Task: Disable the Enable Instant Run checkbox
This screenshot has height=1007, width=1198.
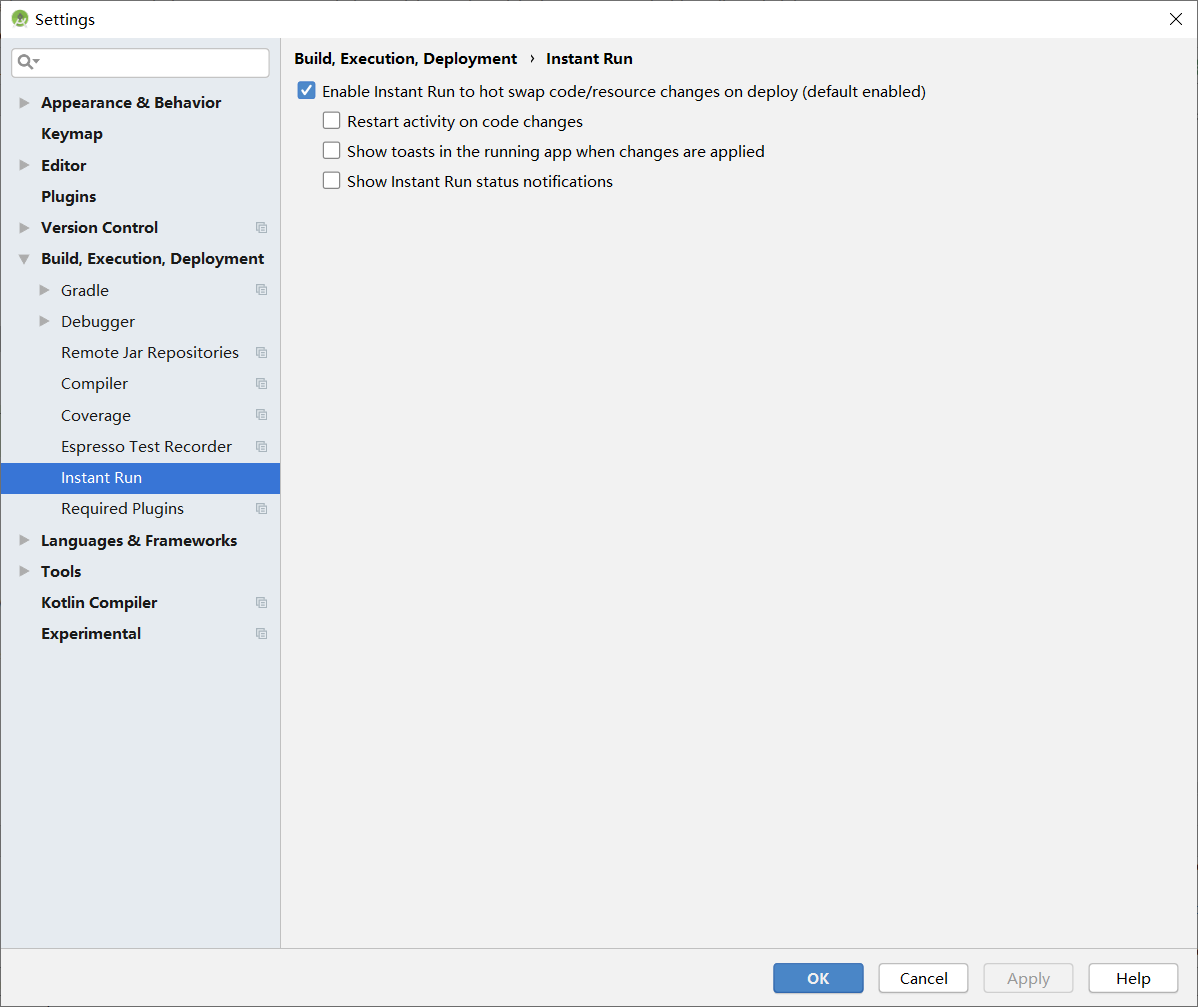Action: 306,91
